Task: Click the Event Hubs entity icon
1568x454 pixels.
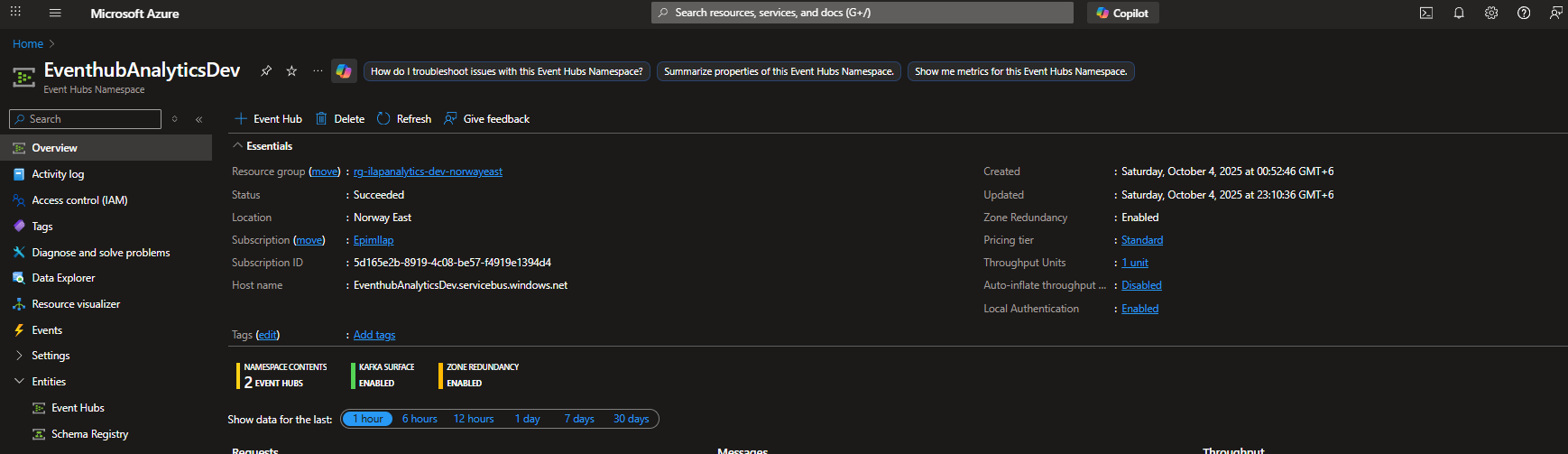Action: [x=39, y=408]
